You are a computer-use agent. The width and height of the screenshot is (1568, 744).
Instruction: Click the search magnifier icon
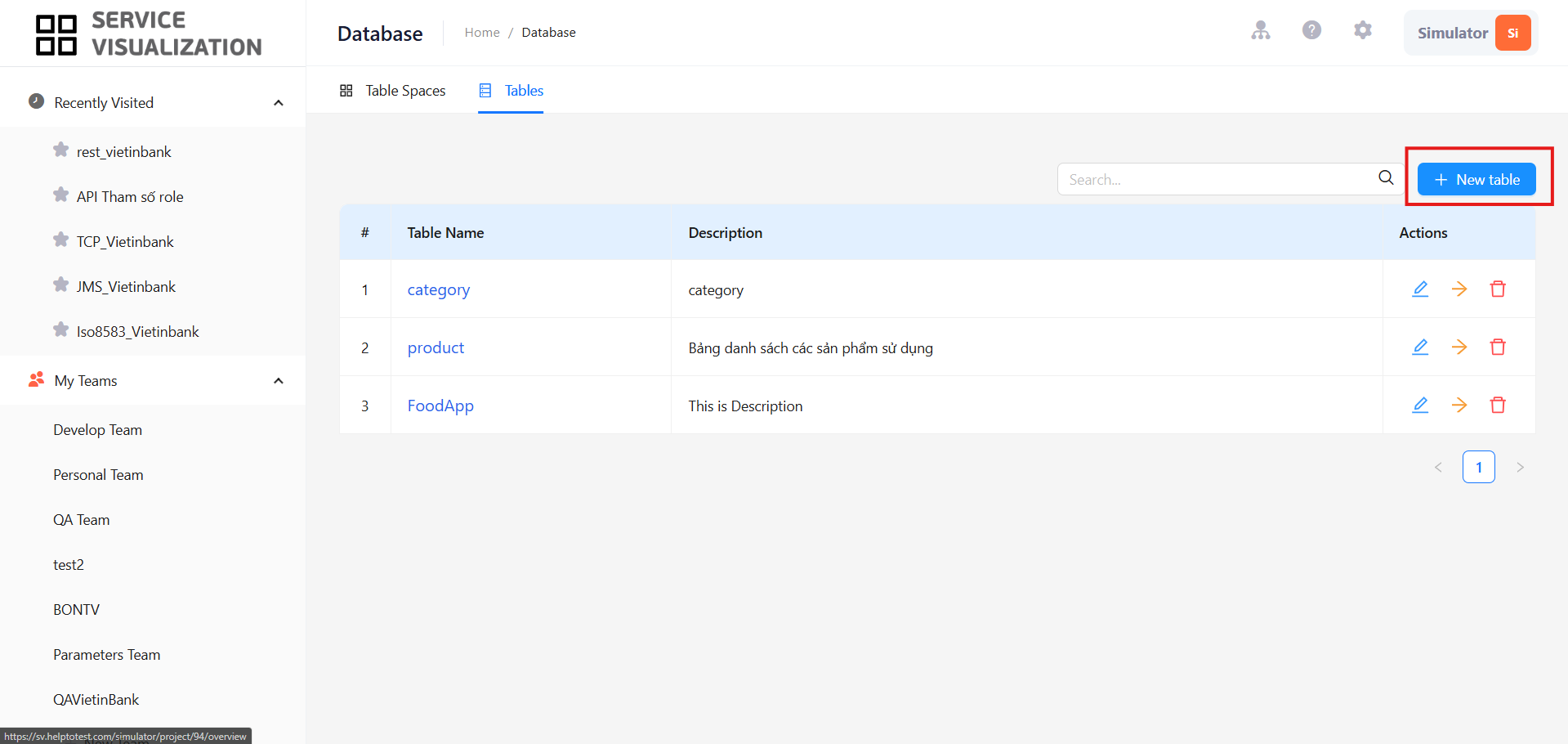[1386, 177]
